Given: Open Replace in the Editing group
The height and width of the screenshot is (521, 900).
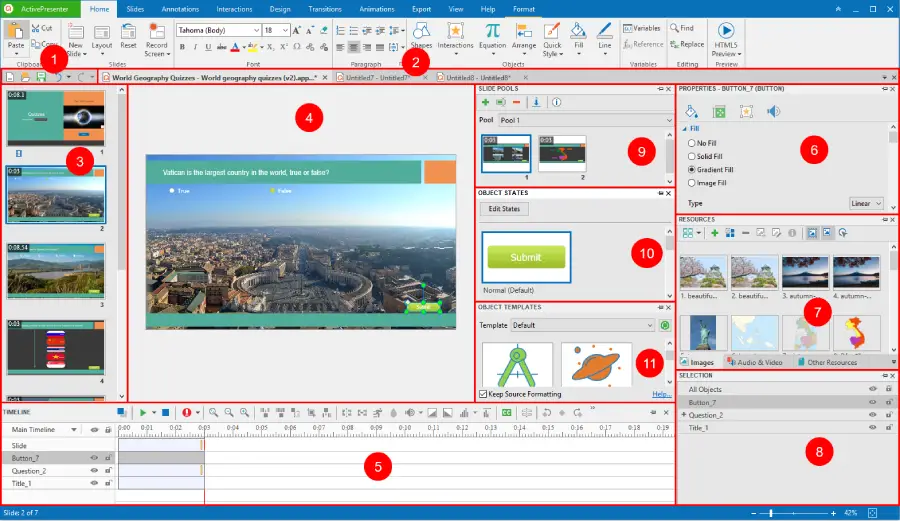Looking at the screenshot, I should (x=687, y=44).
